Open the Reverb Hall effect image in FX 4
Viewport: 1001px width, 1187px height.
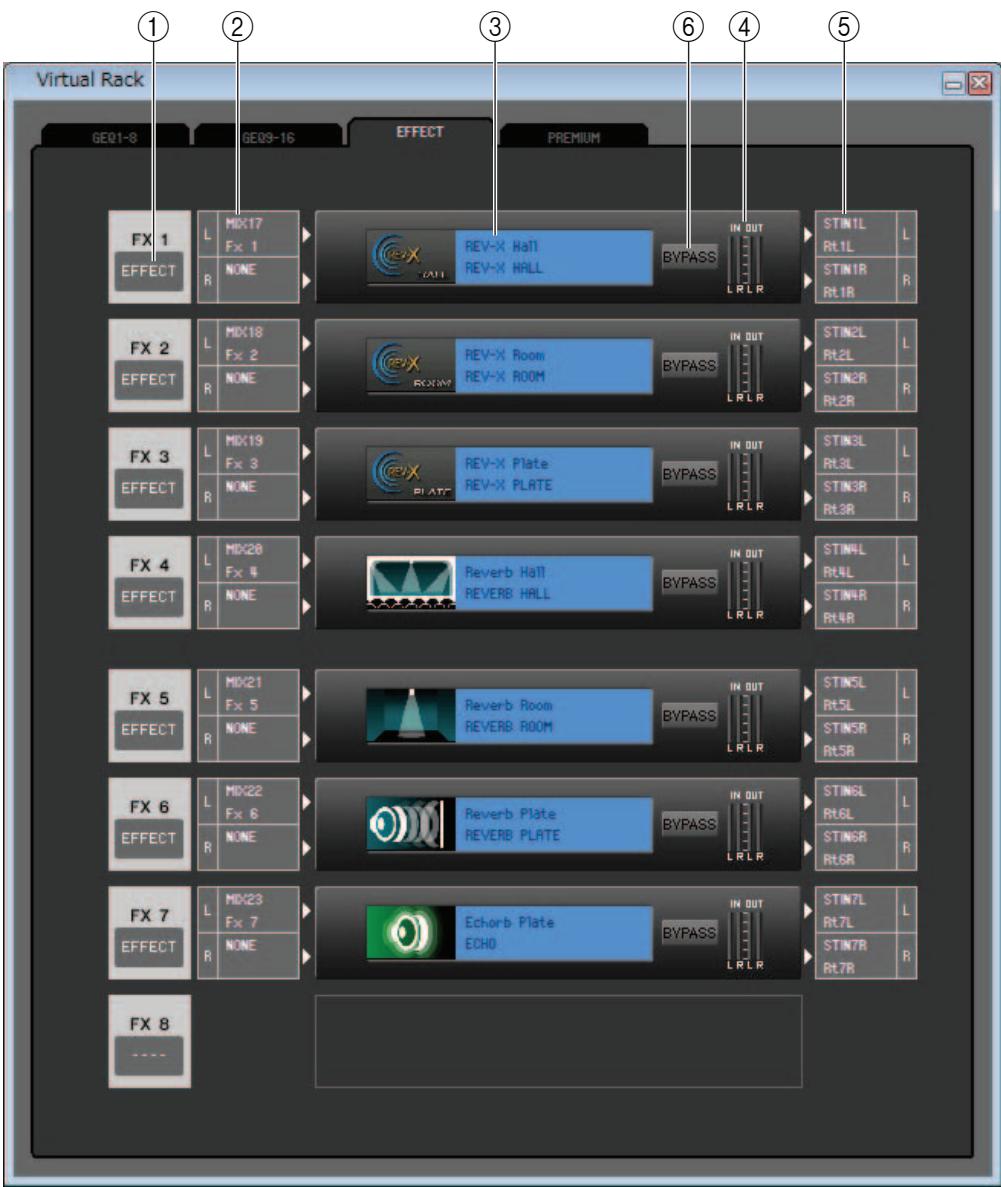(x=410, y=584)
